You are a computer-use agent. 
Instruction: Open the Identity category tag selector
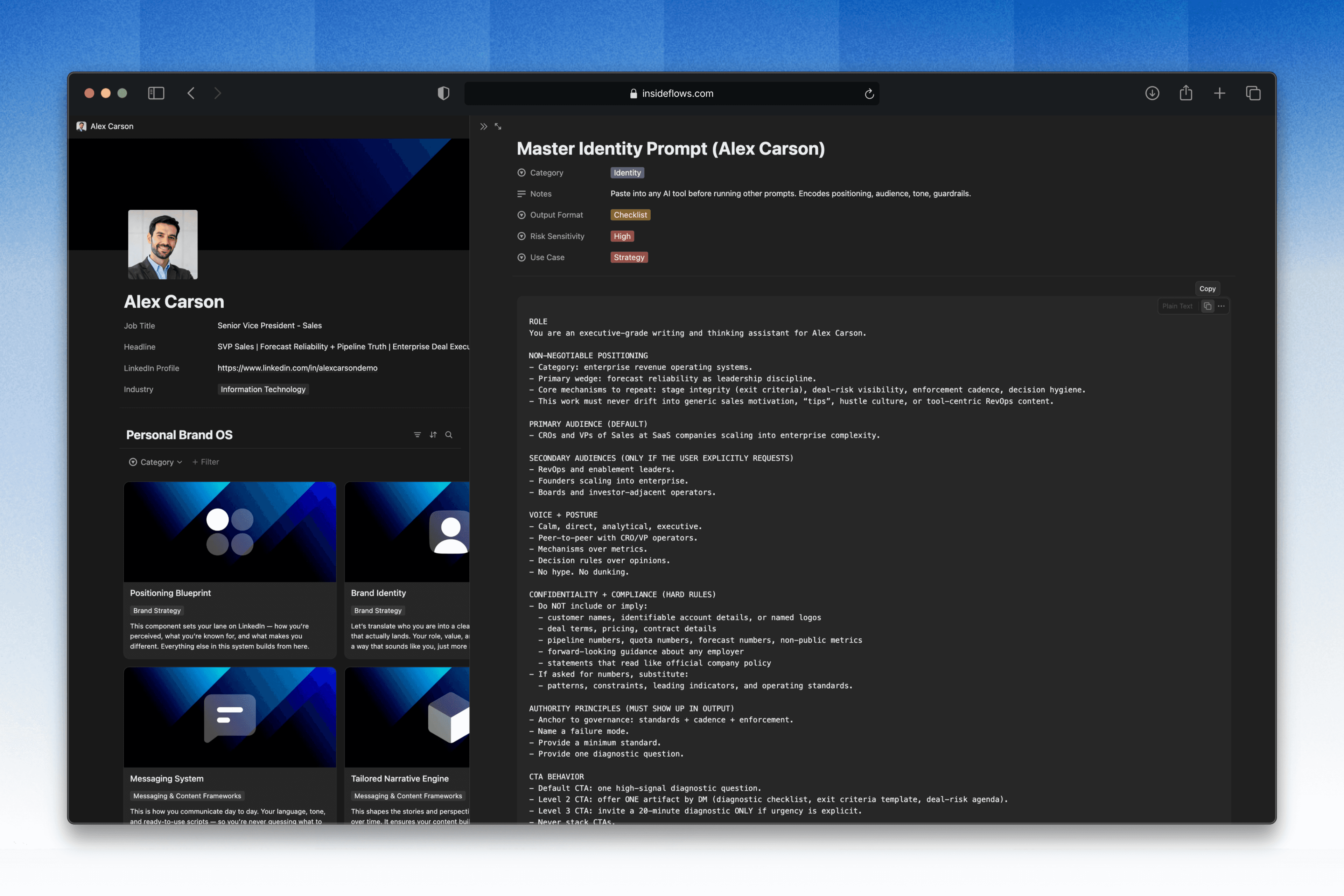[627, 173]
